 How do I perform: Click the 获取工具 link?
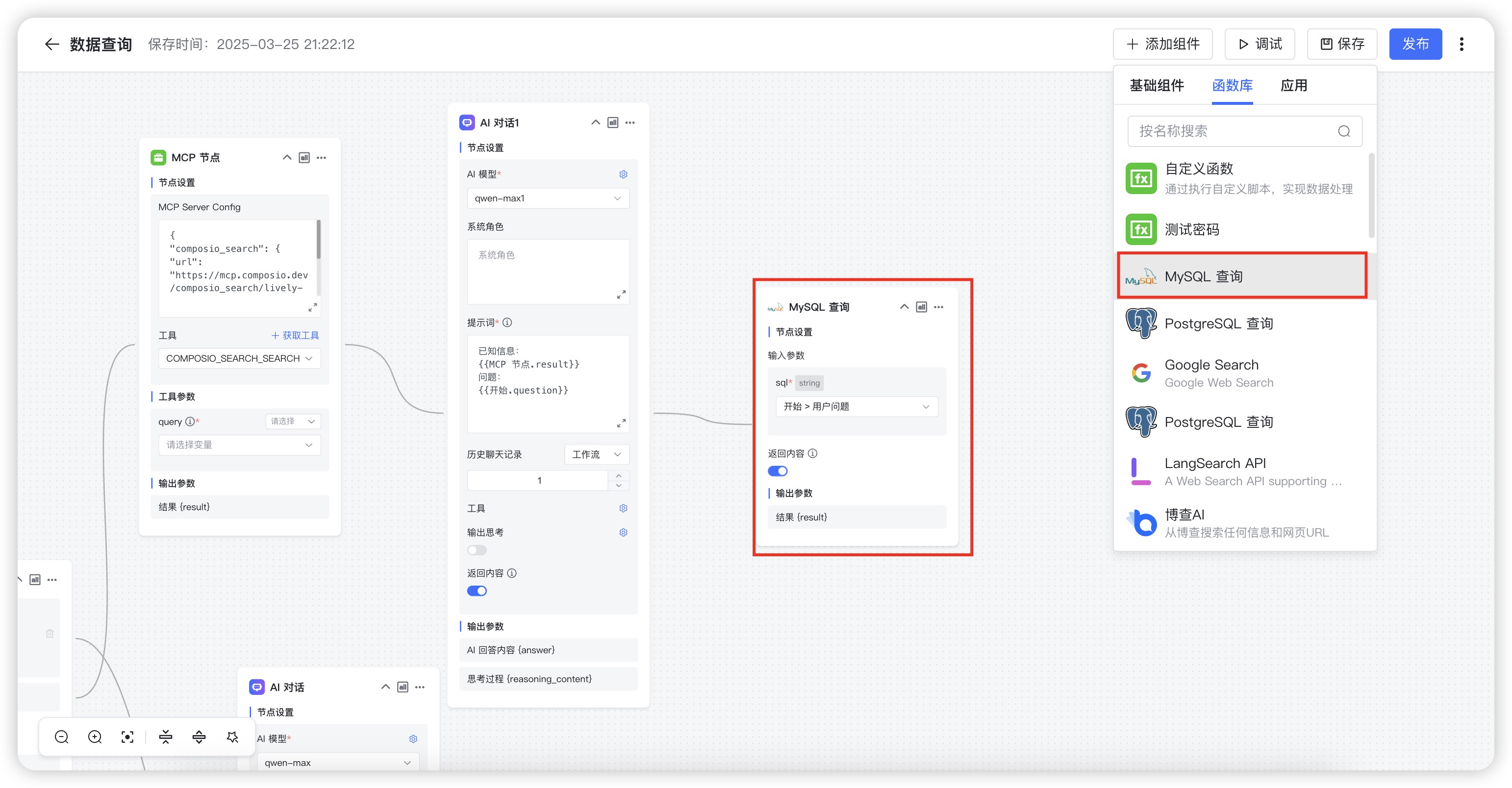coord(295,336)
